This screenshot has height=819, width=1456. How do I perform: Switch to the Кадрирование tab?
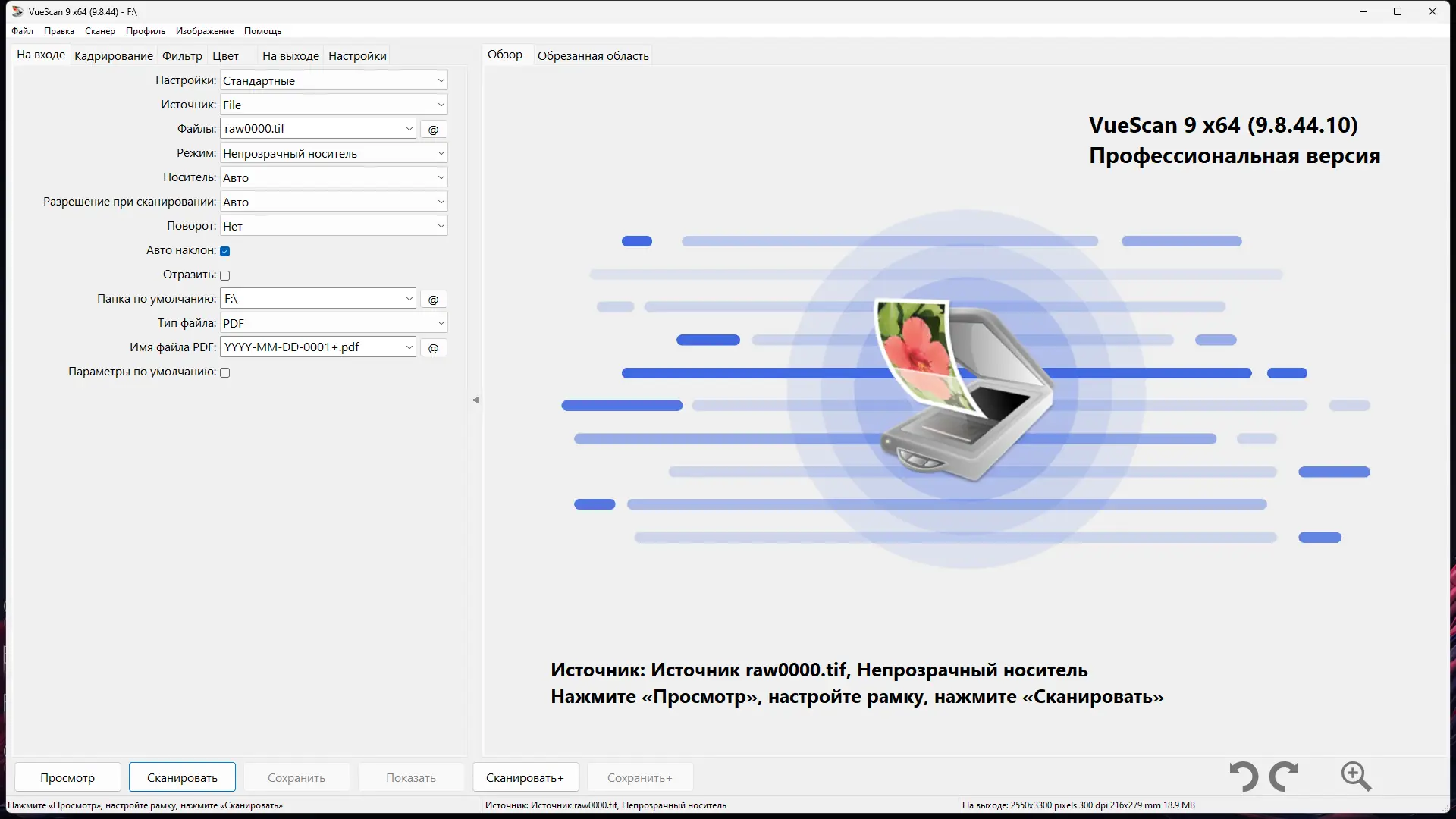pyautogui.click(x=113, y=55)
